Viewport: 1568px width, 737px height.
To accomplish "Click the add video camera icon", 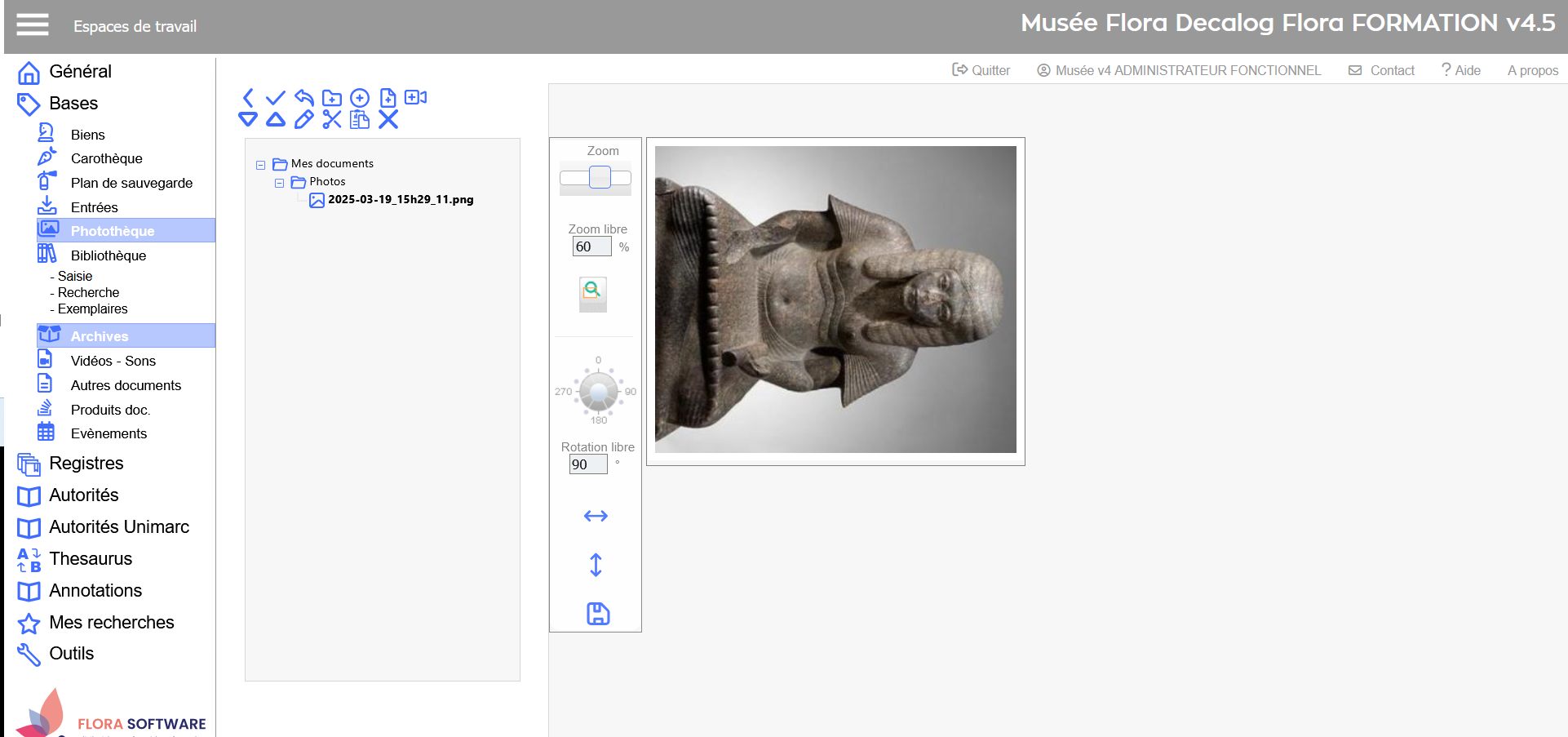I will (x=416, y=98).
